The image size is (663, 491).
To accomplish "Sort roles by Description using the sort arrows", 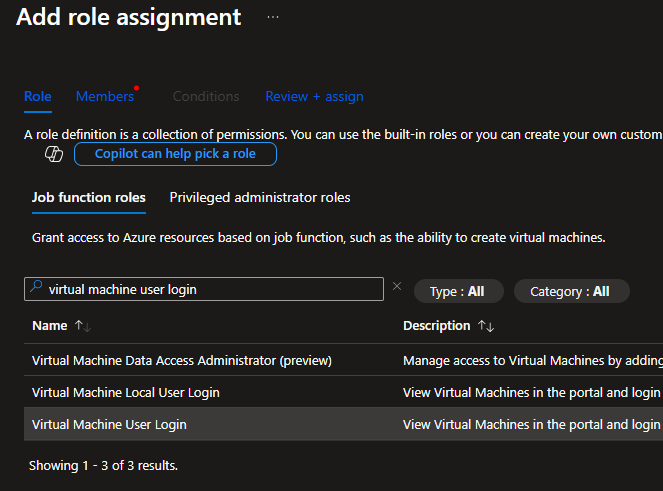I will click(x=486, y=326).
